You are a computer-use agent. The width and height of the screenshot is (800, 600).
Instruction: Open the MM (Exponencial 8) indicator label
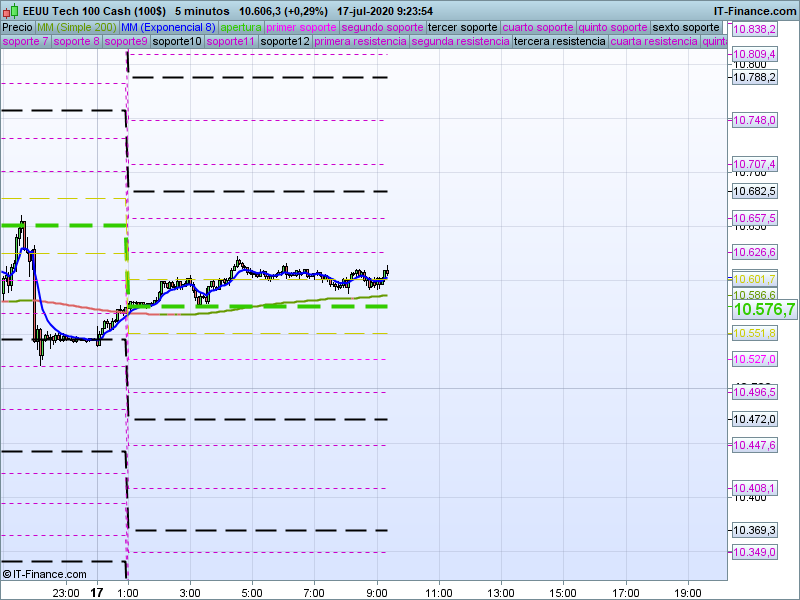point(168,28)
